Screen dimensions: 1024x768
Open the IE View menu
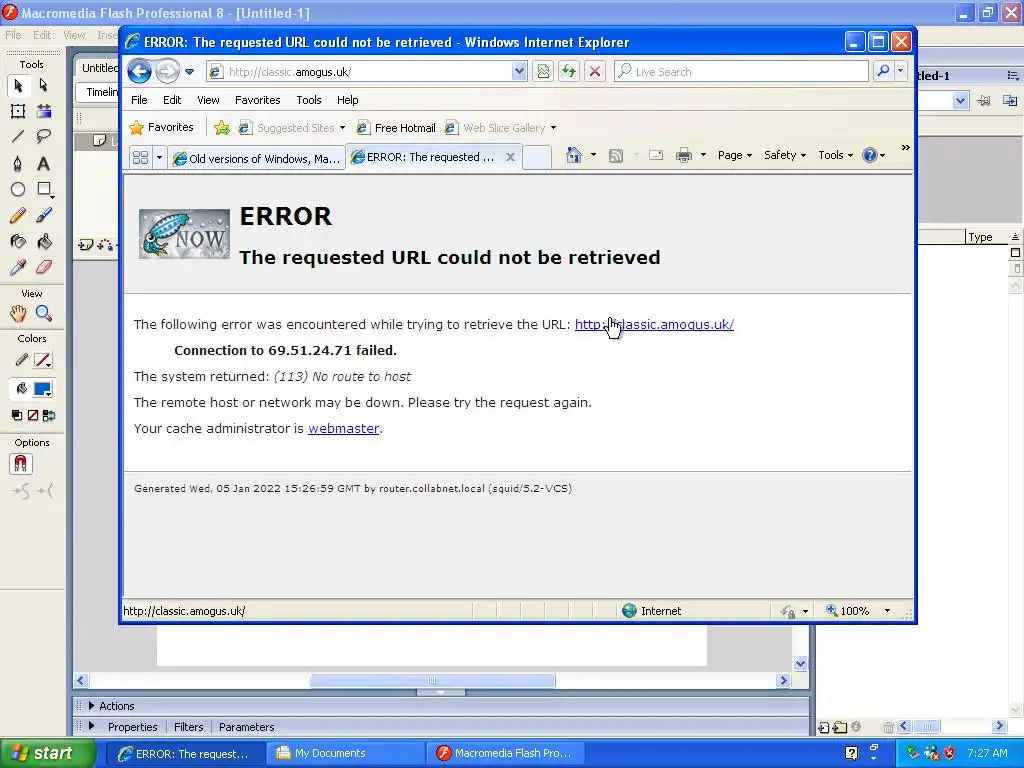pos(208,100)
